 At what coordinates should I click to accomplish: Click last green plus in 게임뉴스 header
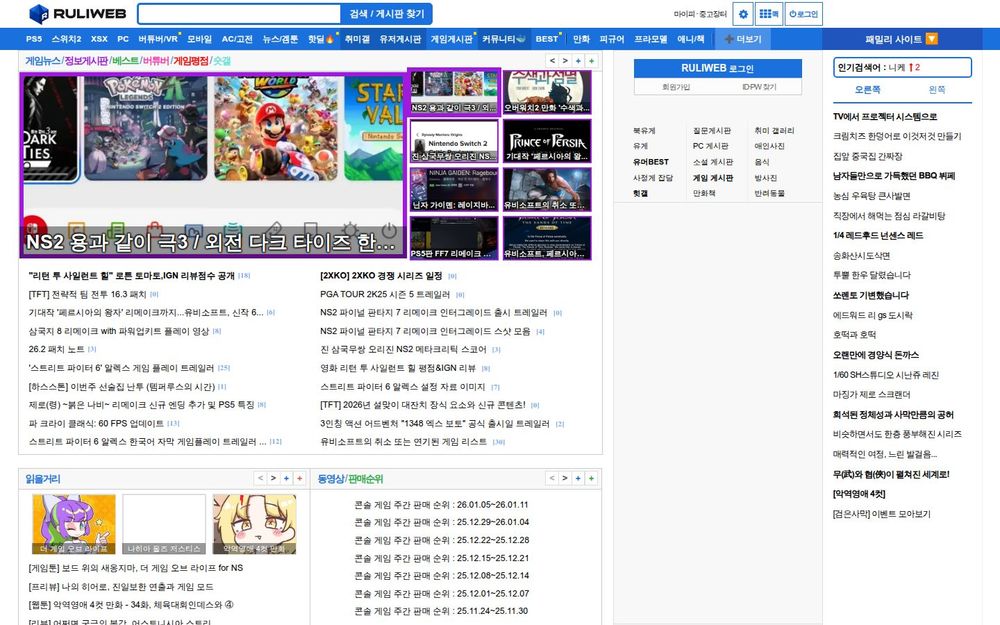point(592,61)
